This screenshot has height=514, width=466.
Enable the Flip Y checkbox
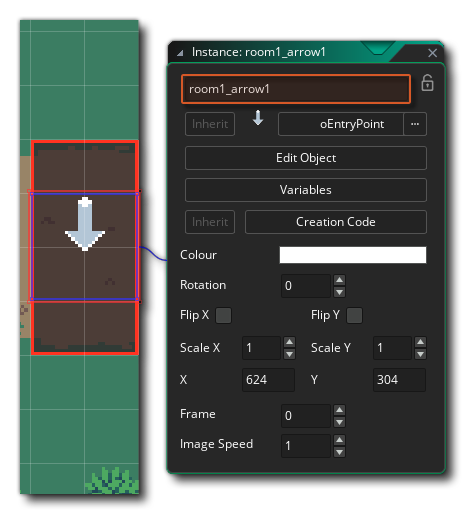(354, 315)
